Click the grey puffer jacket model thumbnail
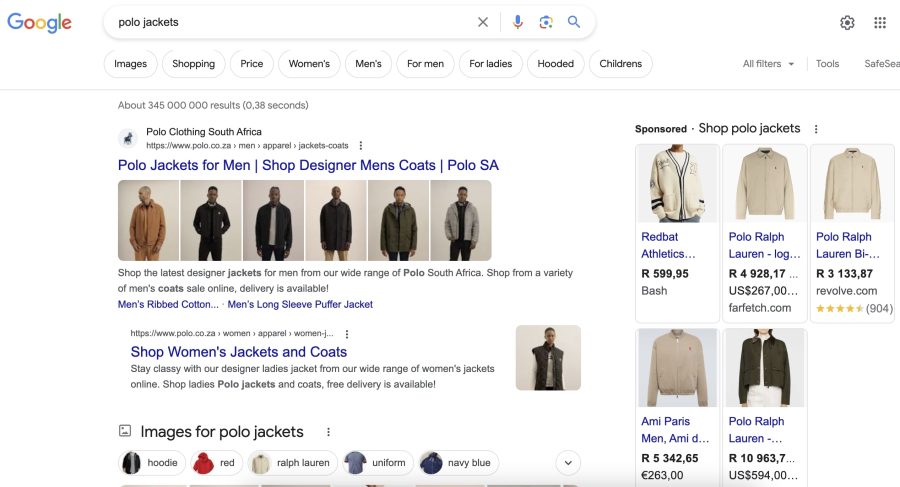This screenshot has height=487, width=900. click(x=461, y=221)
